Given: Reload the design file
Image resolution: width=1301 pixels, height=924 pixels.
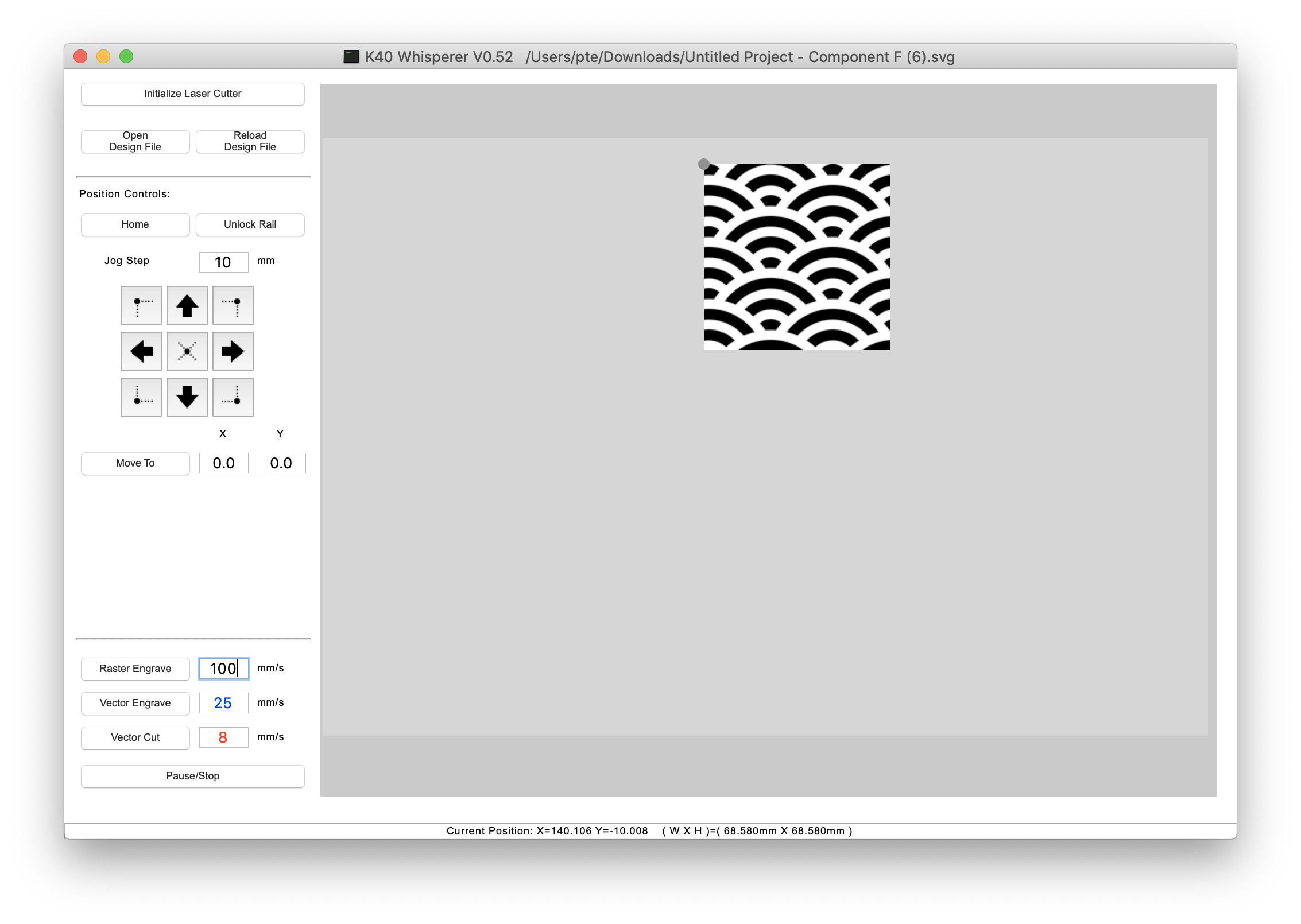Looking at the screenshot, I should pyautogui.click(x=250, y=141).
